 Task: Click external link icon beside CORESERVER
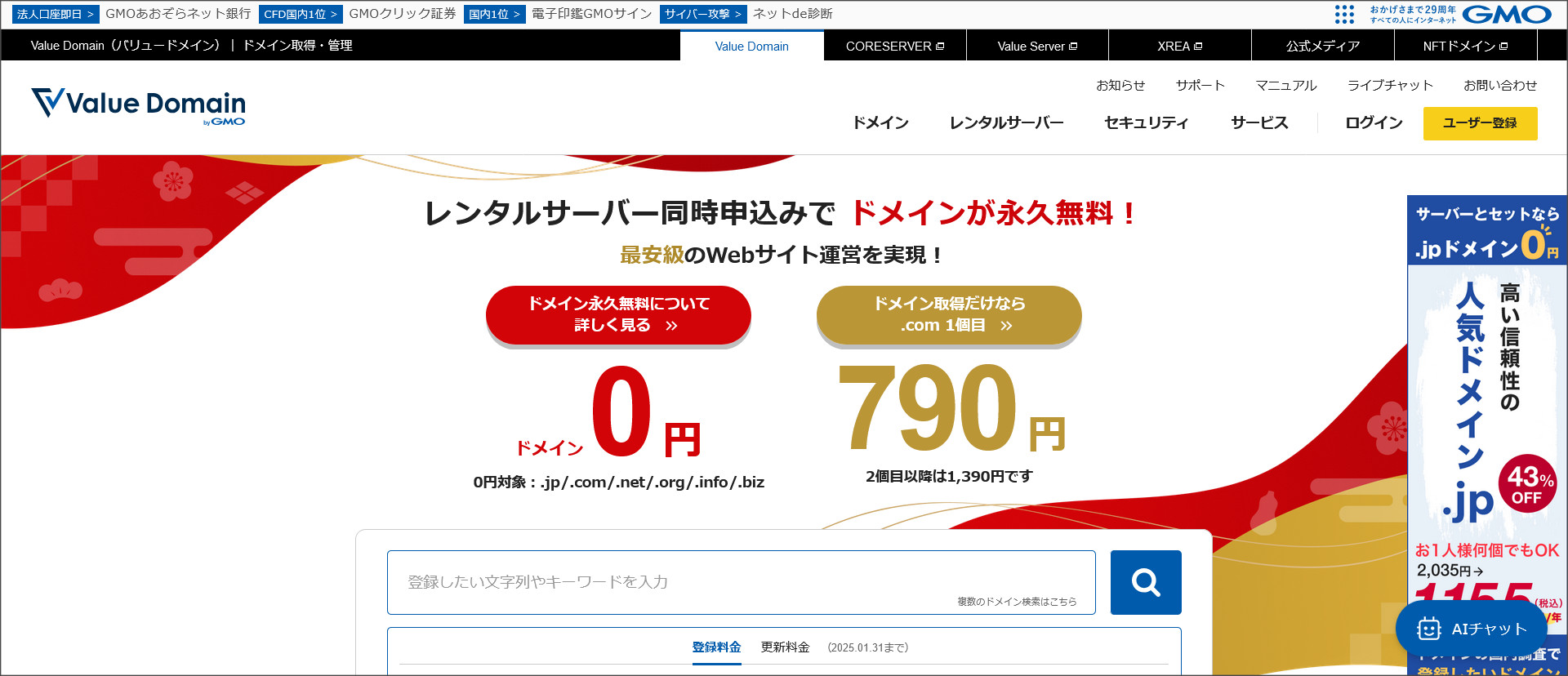(940, 47)
